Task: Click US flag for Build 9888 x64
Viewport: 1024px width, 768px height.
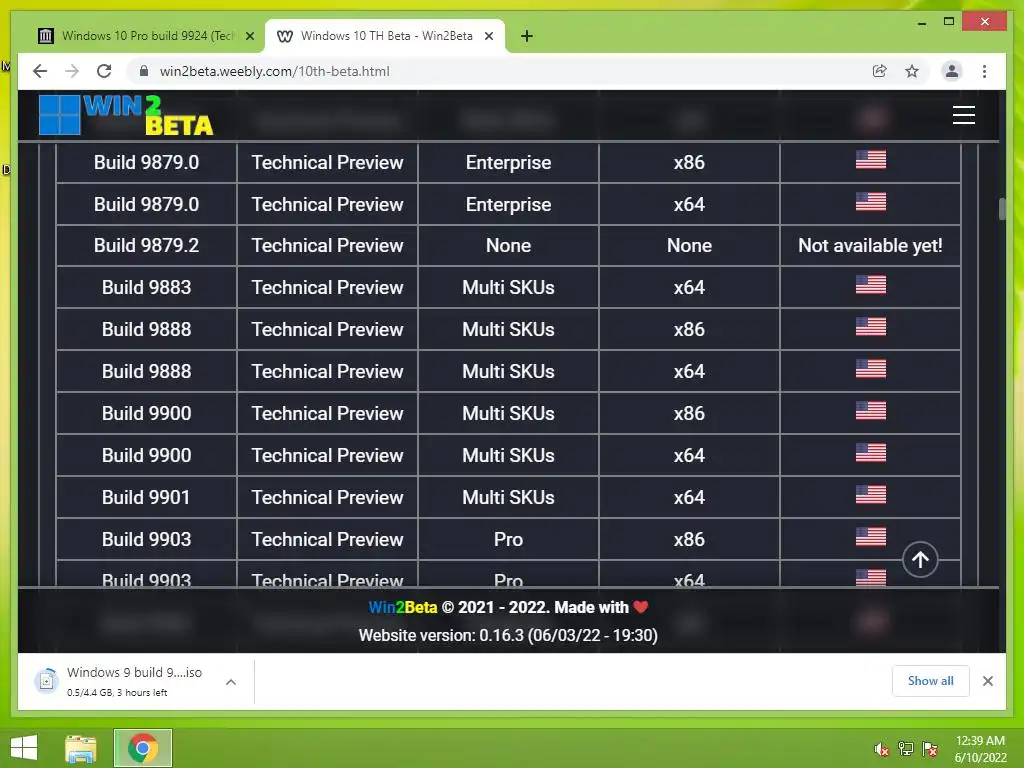Action: [871, 368]
